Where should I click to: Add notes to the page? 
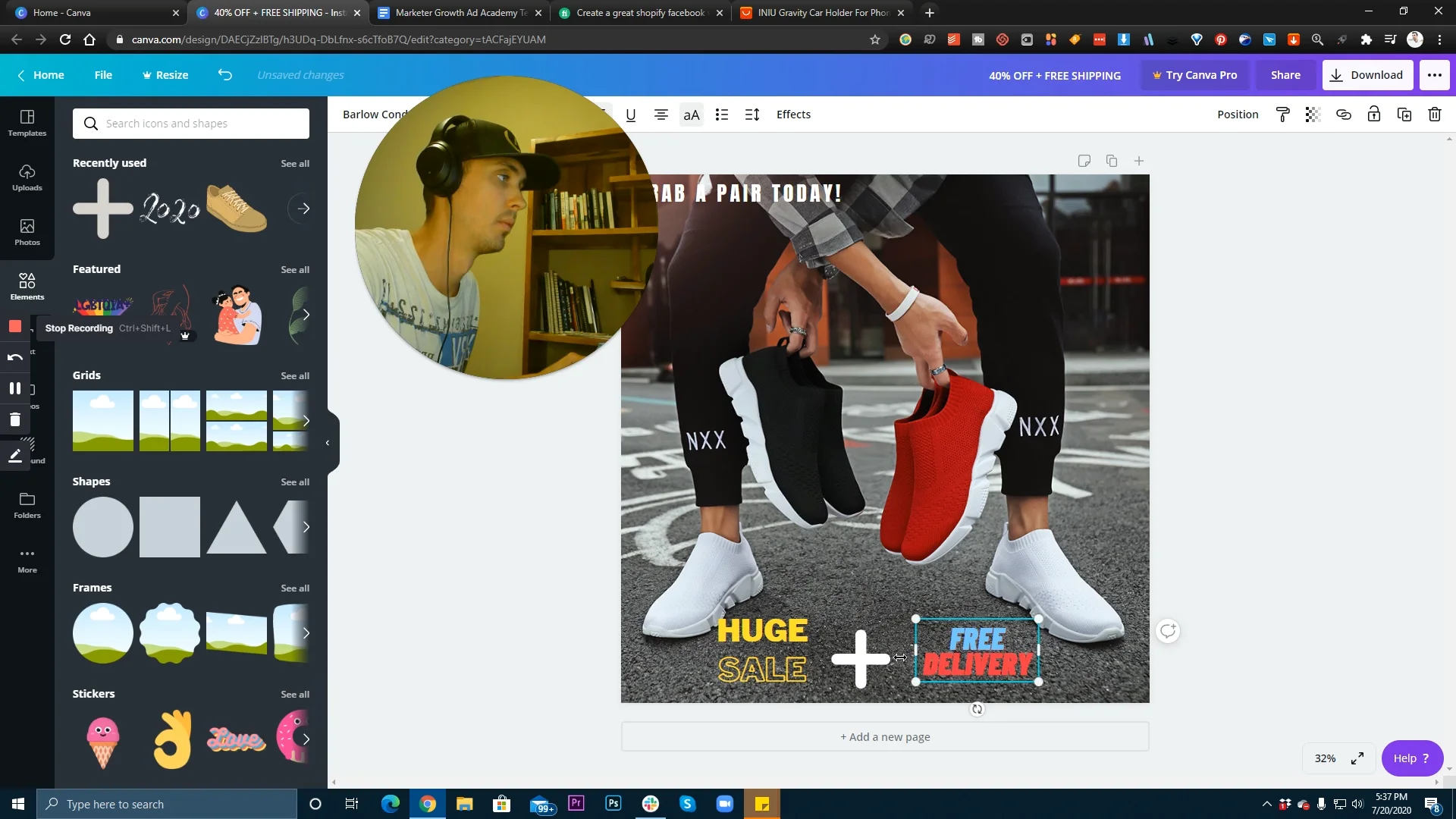(1084, 161)
